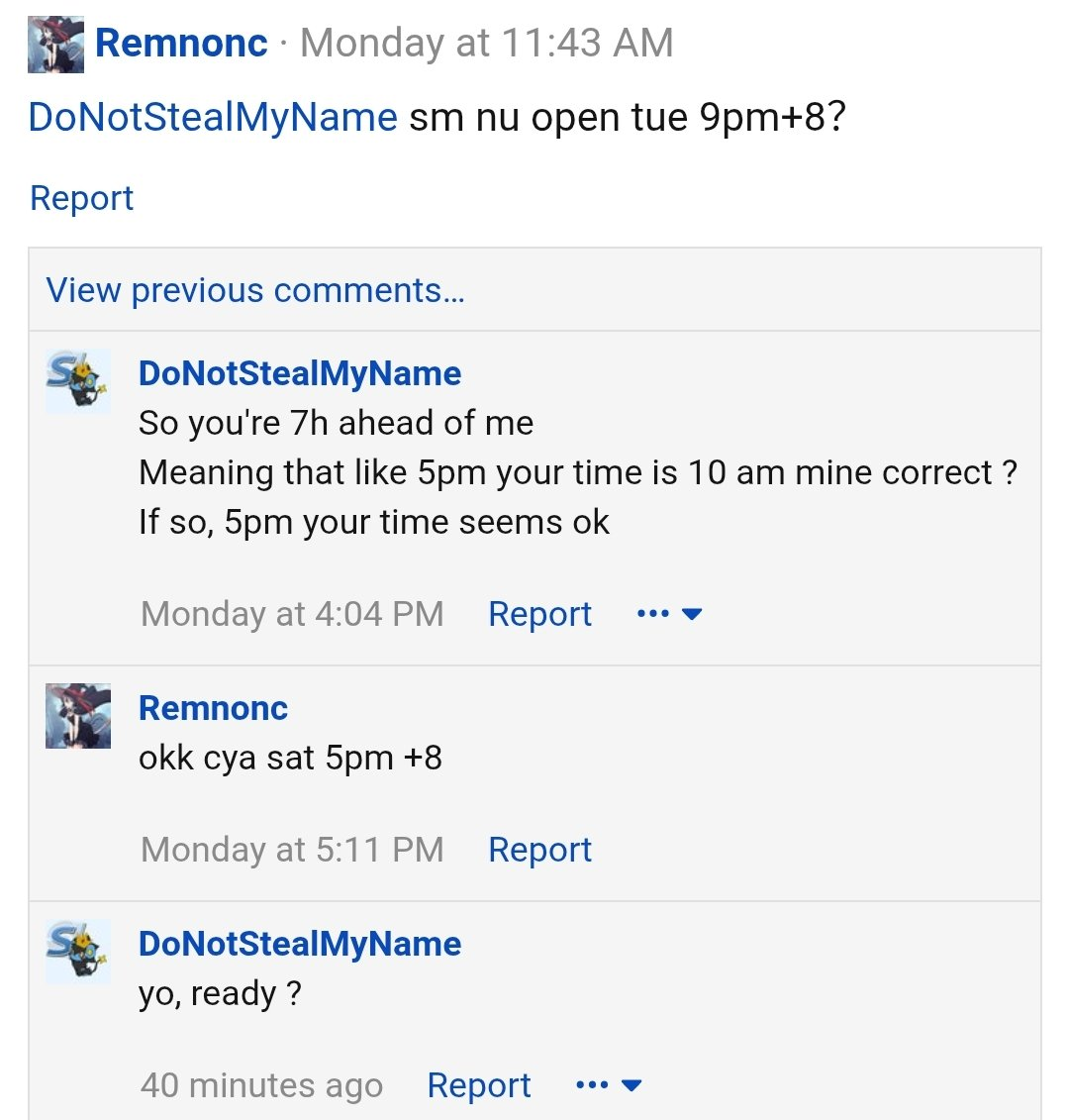Click the post timestamp Monday at 11:43 AM

point(487,43)
